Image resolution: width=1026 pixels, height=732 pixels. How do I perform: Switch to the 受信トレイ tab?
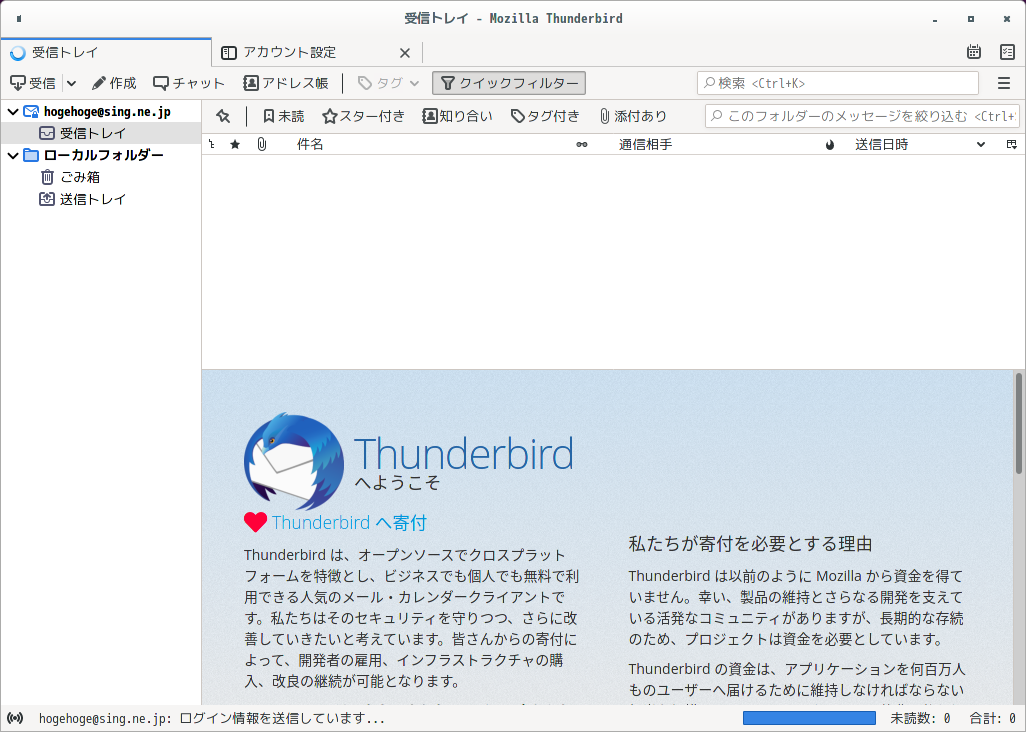tap(106, 52)
